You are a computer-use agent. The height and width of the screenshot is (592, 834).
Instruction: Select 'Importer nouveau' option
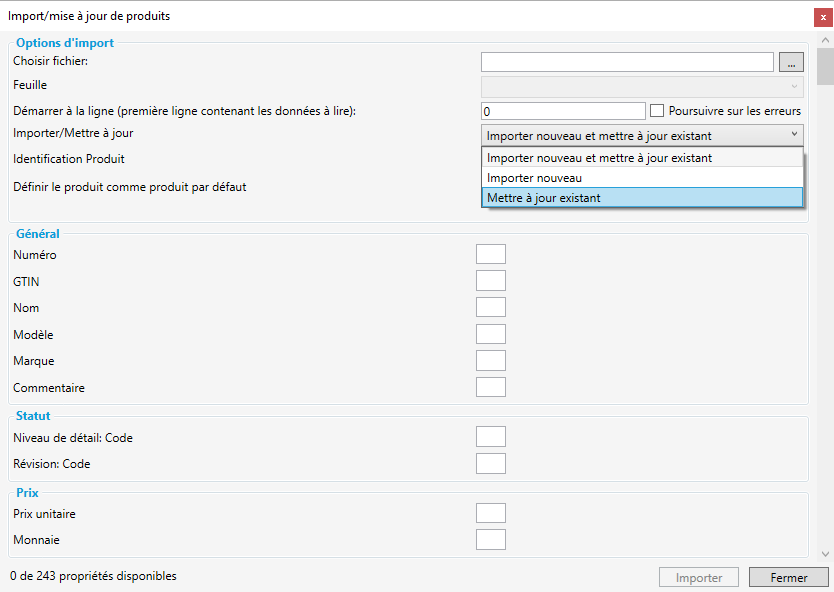tap(642, 178)
